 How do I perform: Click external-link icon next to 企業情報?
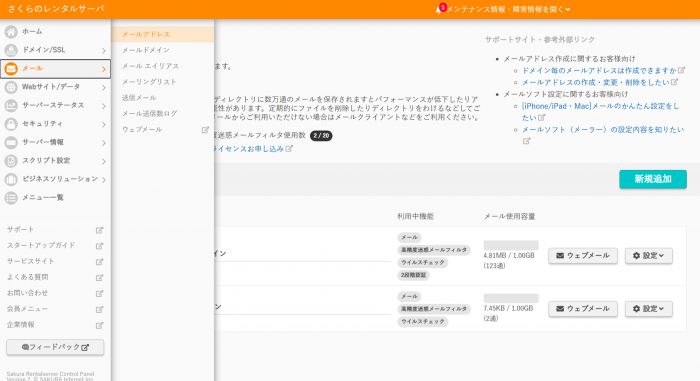tap(99, 325)
